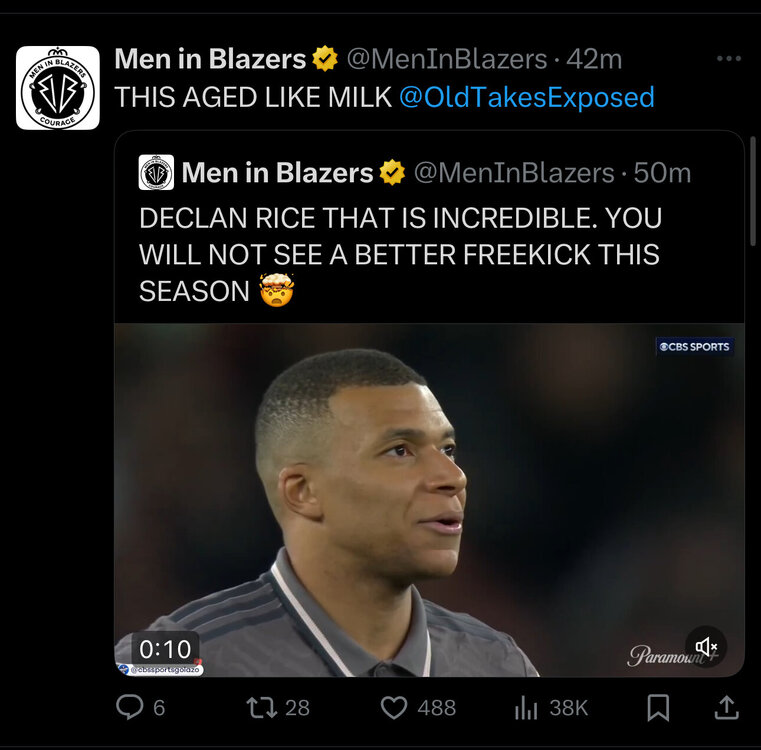
Task: Repost the tweet using the retweet icon
Action: (262, 708)
